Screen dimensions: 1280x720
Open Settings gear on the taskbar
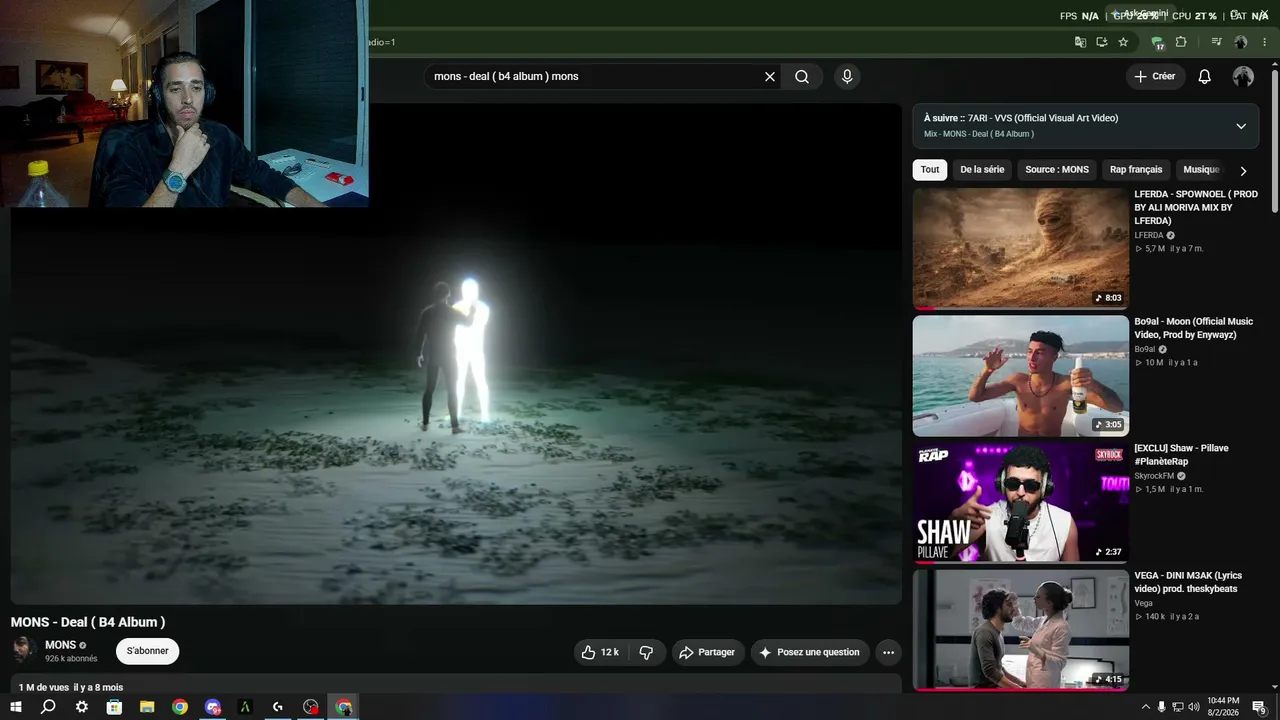coord(81,707)
